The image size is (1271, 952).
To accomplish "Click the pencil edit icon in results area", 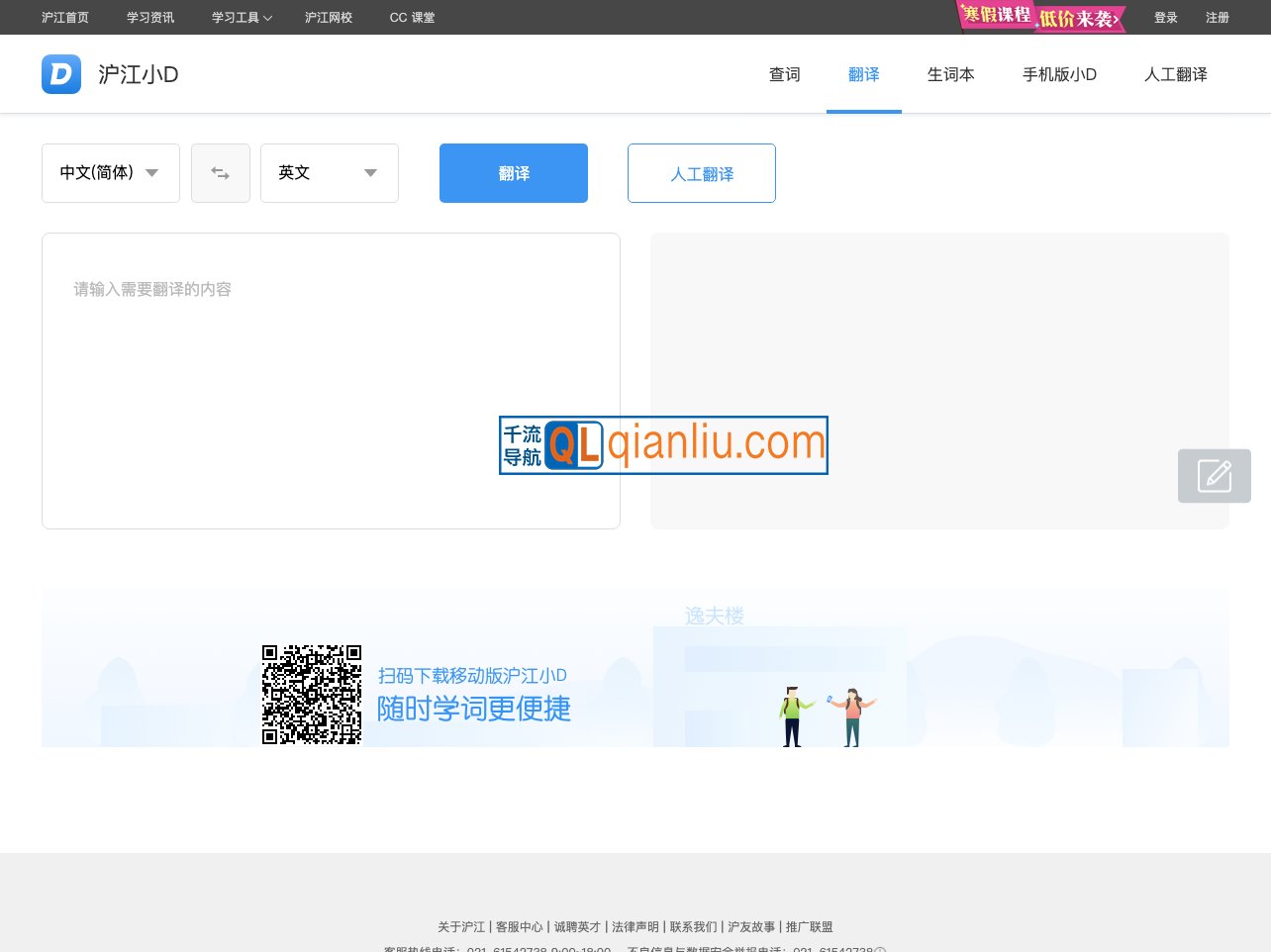I will (x=1215, y=476).
